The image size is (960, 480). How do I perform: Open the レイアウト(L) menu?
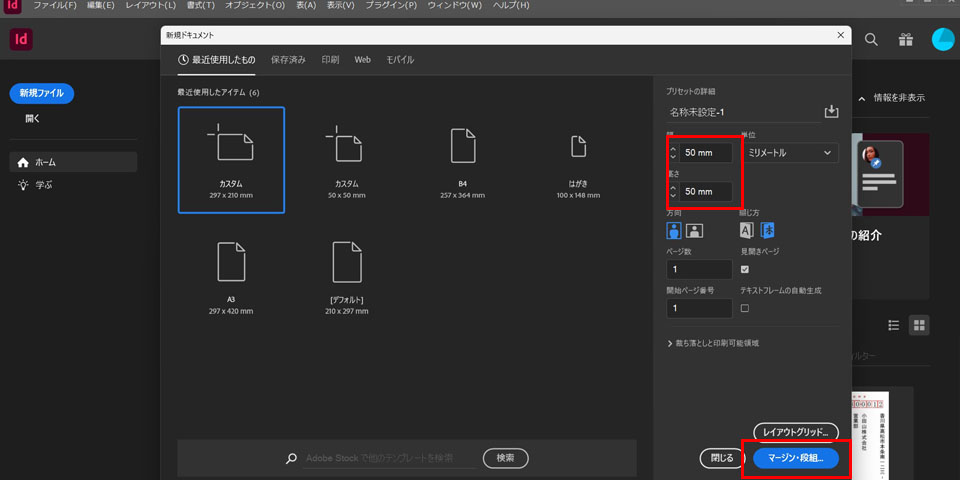click(x=150, y=6)
